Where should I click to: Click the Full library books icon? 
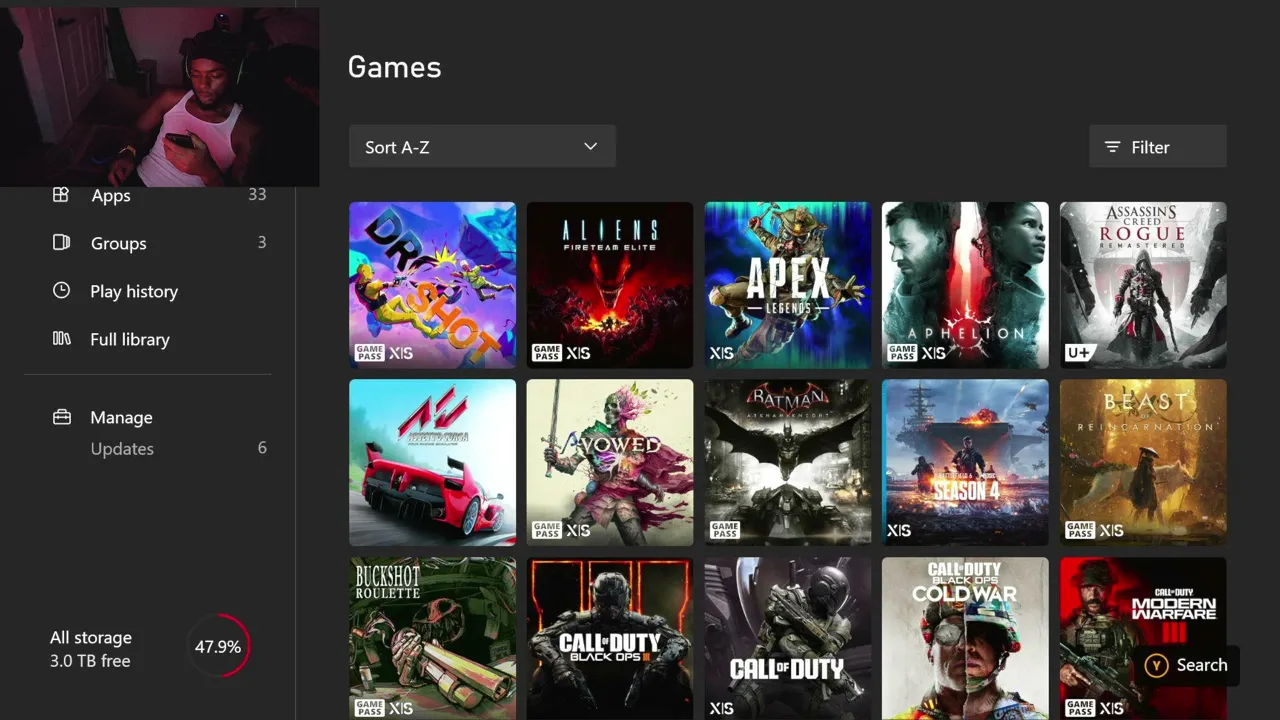pyautogui.click(x=61, y=339)
